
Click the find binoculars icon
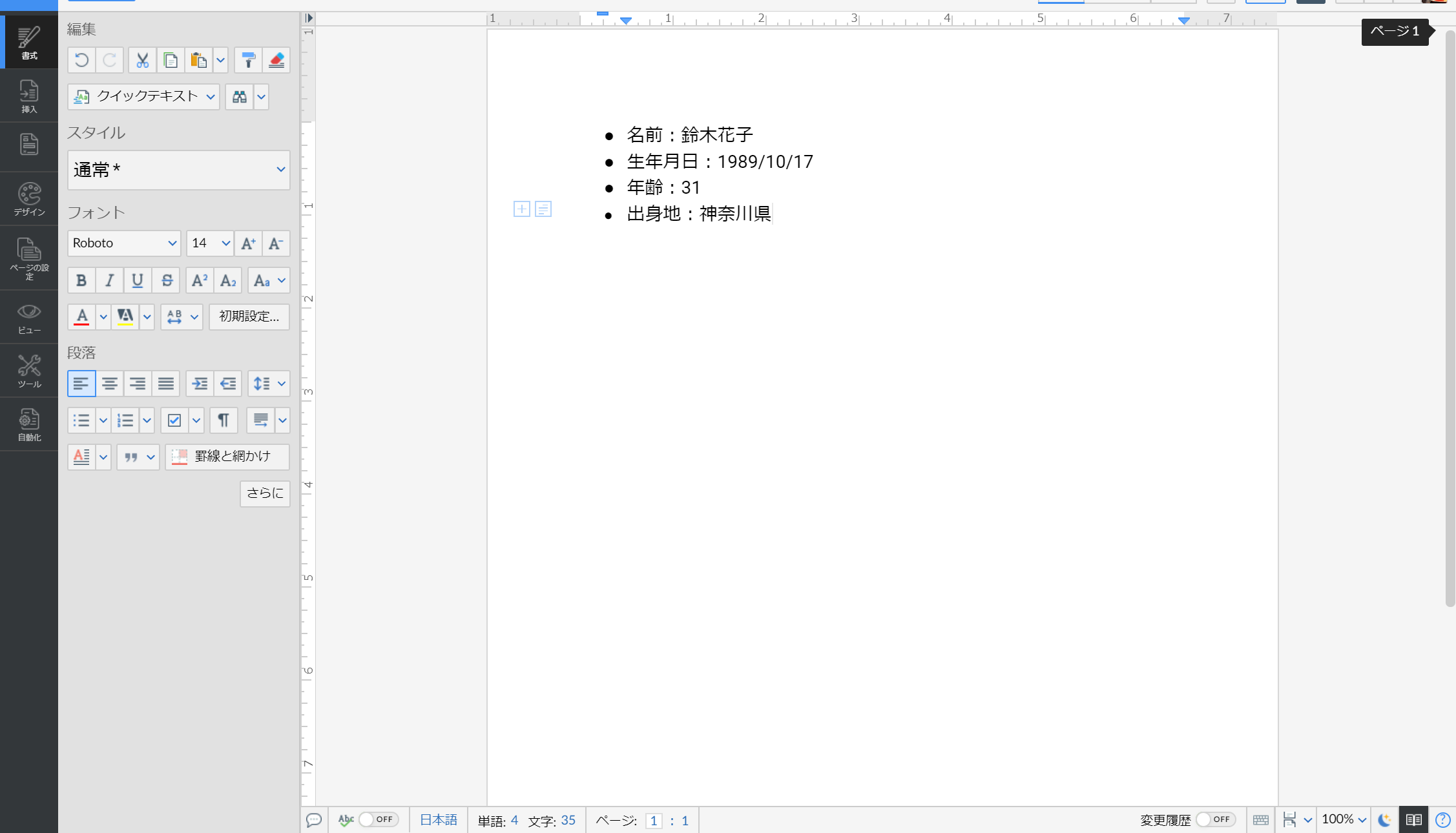pyautogui.click(x=240, y=97)
